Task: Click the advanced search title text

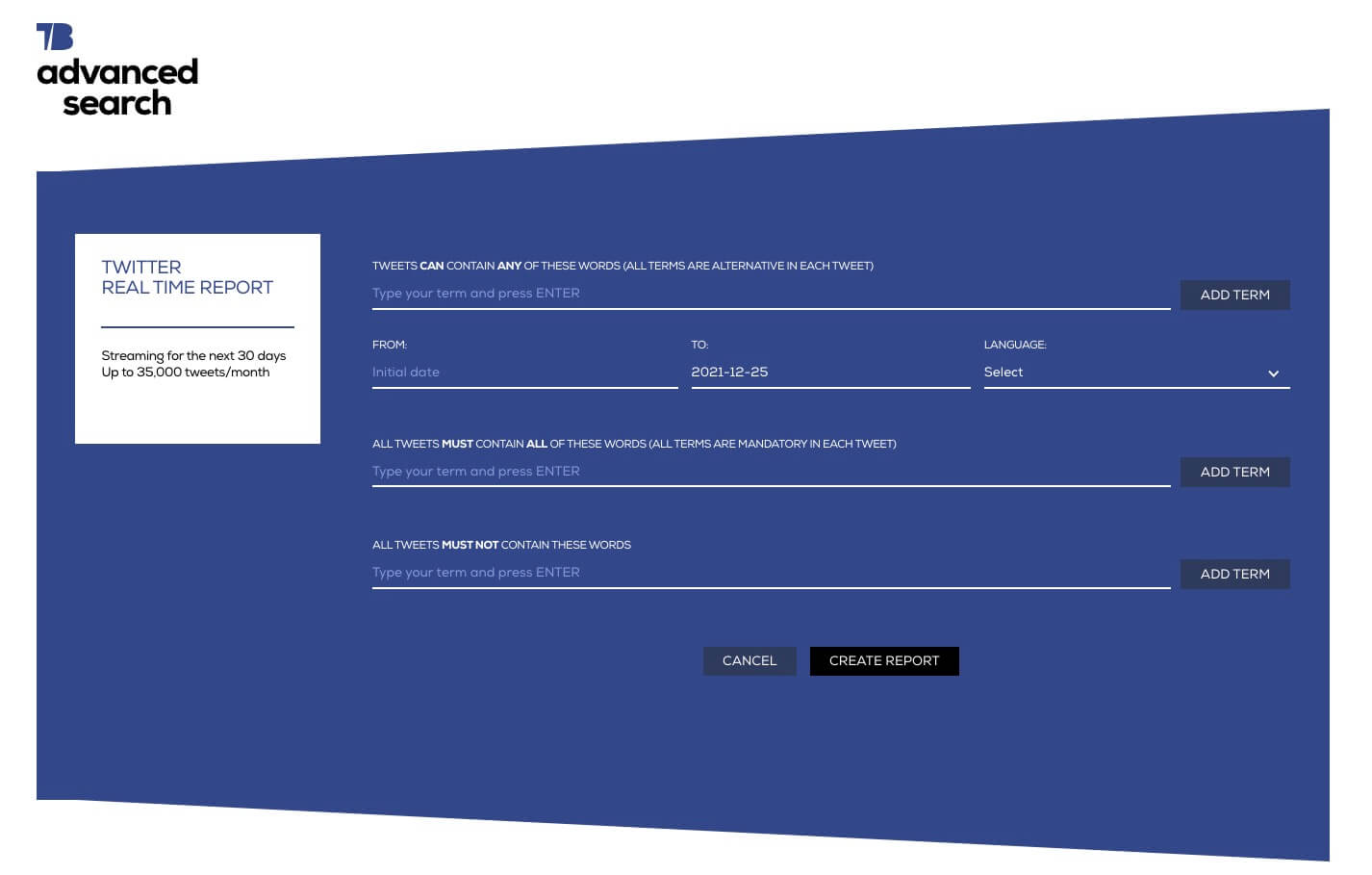Action: (x=117, y=88)
